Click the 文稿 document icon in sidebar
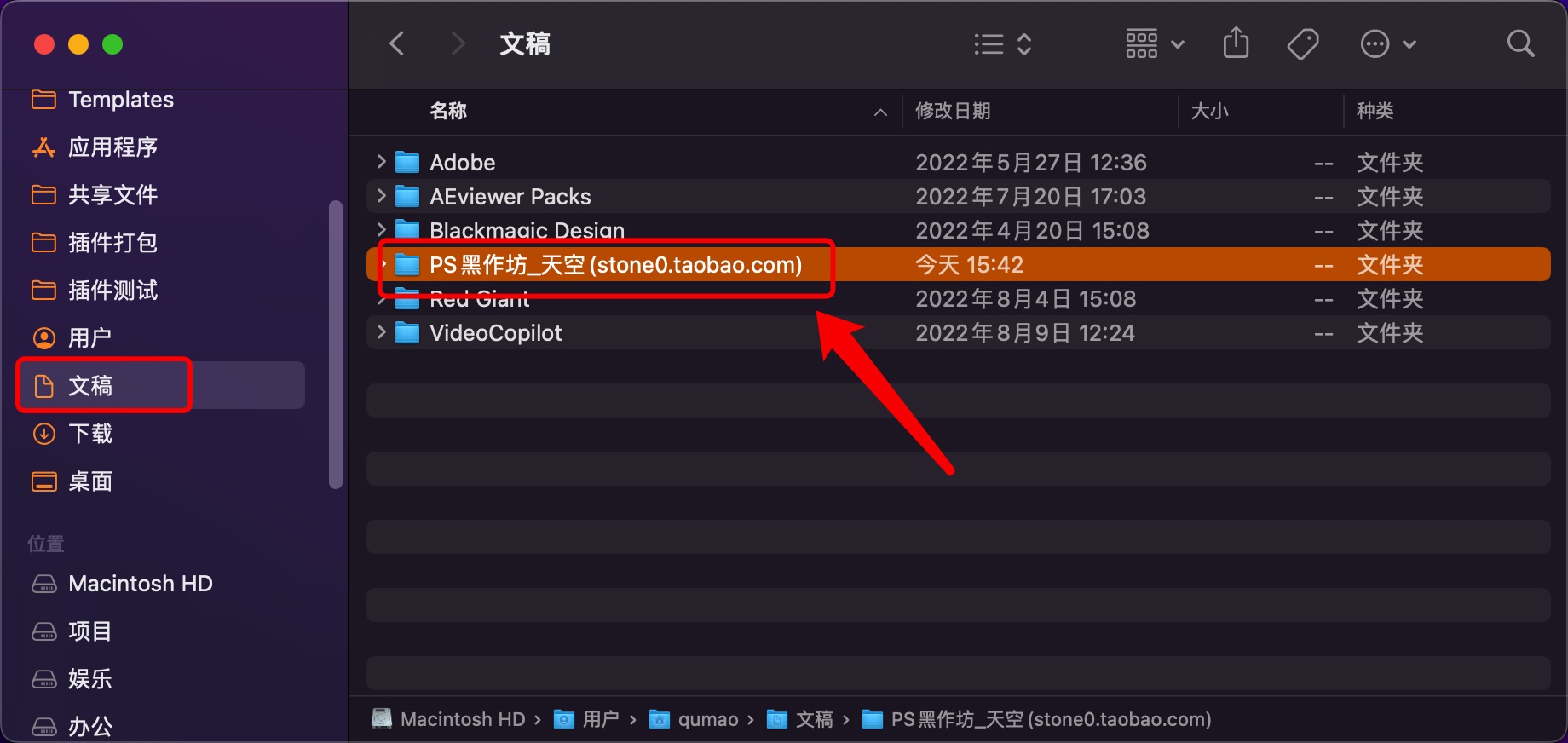1568x743 pixels. [43, 386]
